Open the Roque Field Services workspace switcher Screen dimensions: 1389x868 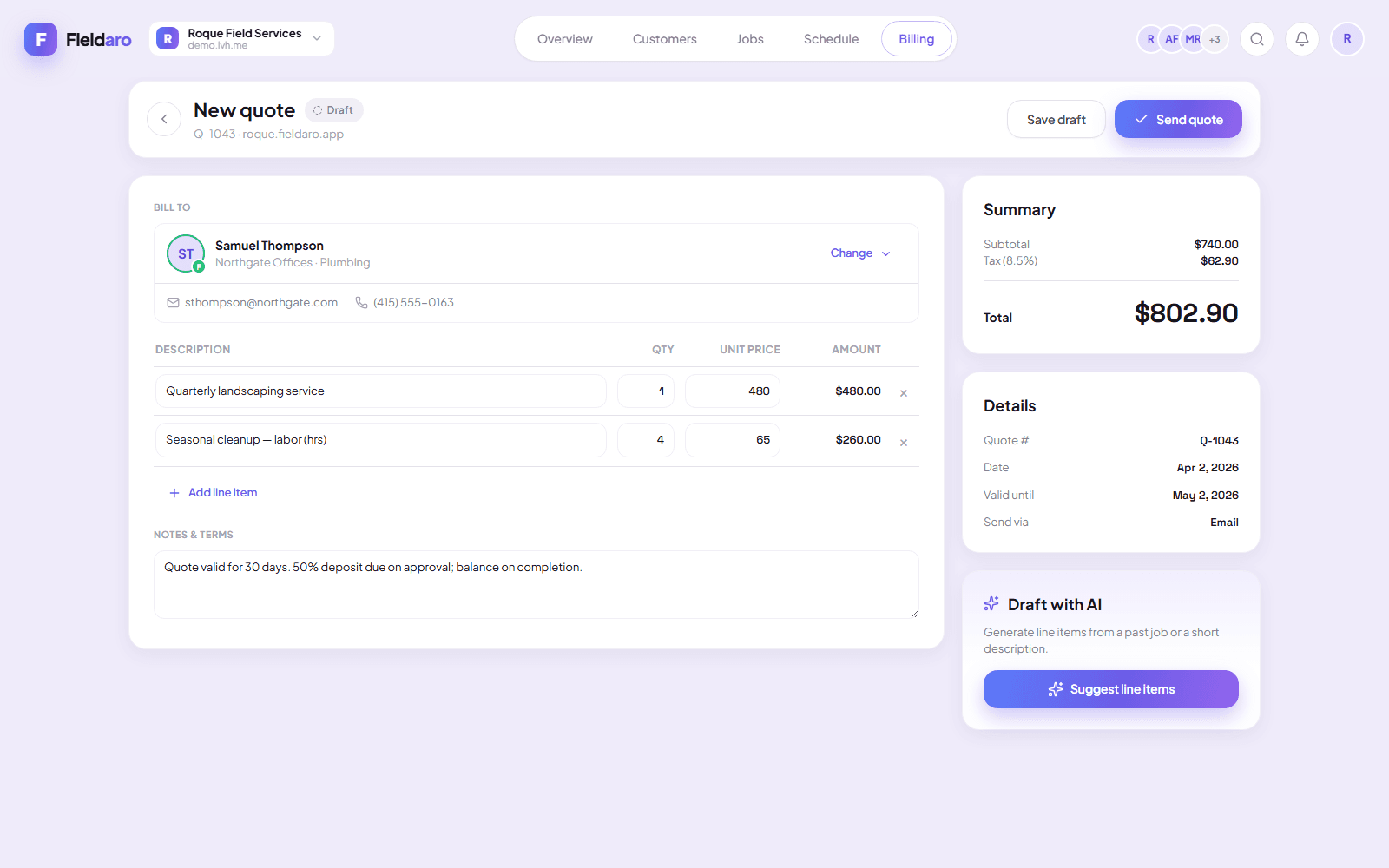[241, 39]
